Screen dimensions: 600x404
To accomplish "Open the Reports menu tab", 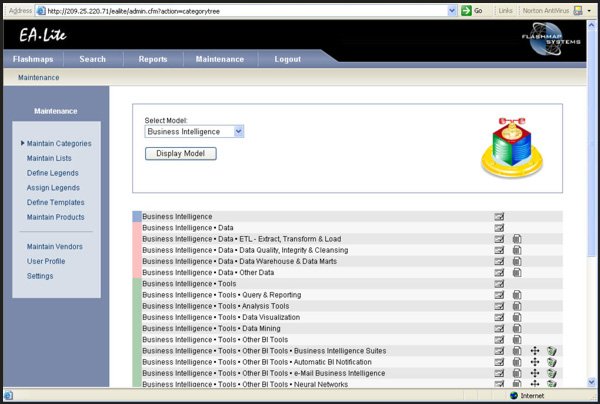I will tap(152, 59).
